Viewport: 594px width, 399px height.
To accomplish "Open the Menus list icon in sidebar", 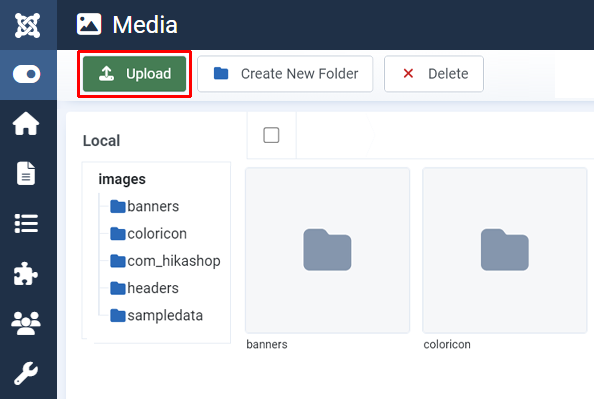I will (26, 224).
